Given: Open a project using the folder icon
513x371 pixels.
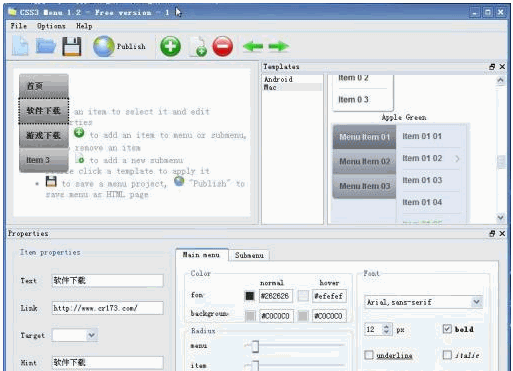Looking at the screenshot, I should pyautogui.click(x=46, y=46).
